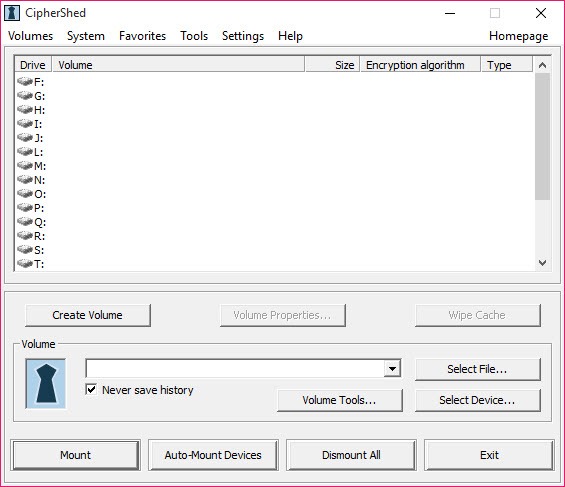Uncheck the Never save history checkbox
The height and width of the screenshot is (487, 565).
tap(92, 389)
